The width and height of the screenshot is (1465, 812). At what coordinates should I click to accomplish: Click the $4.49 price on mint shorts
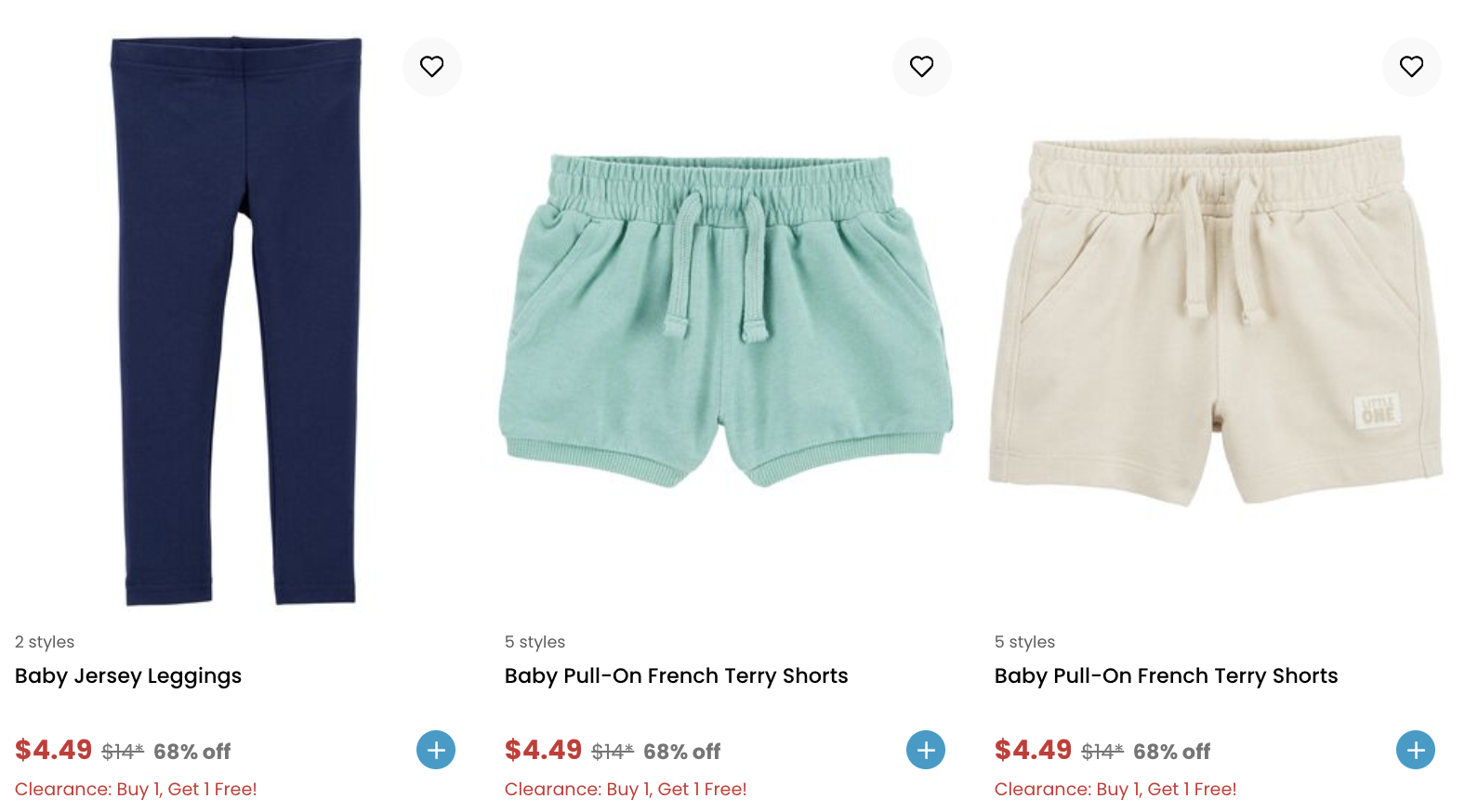544,750
